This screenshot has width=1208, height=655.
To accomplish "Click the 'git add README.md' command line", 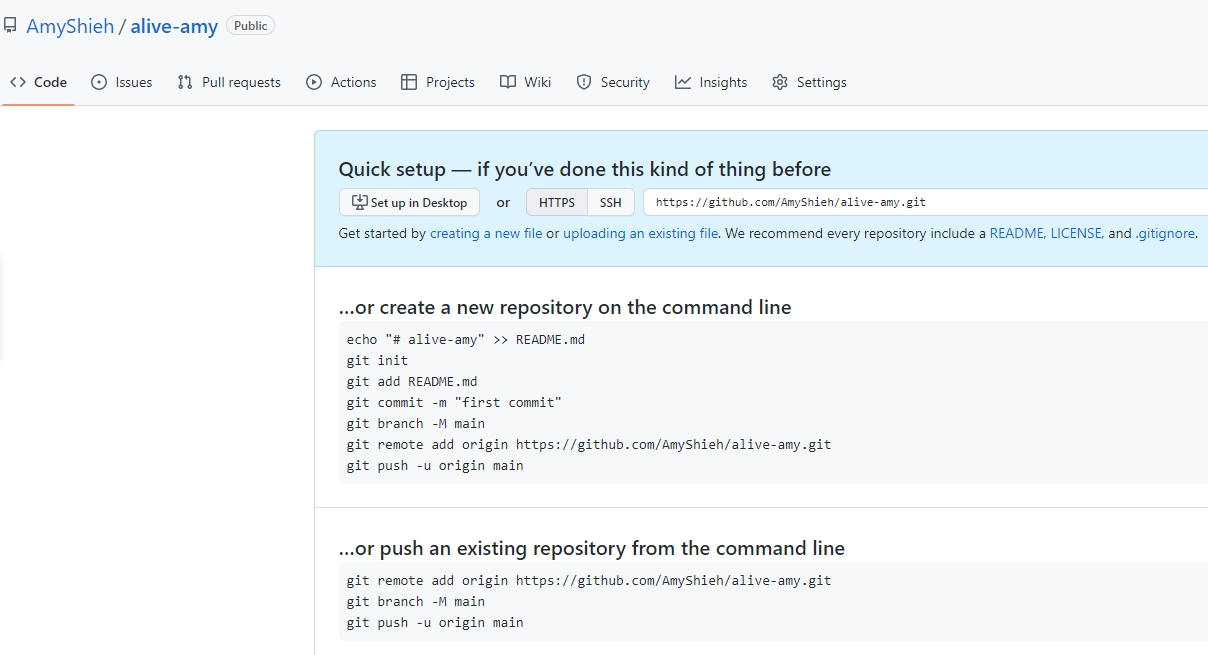I will 412,381.
